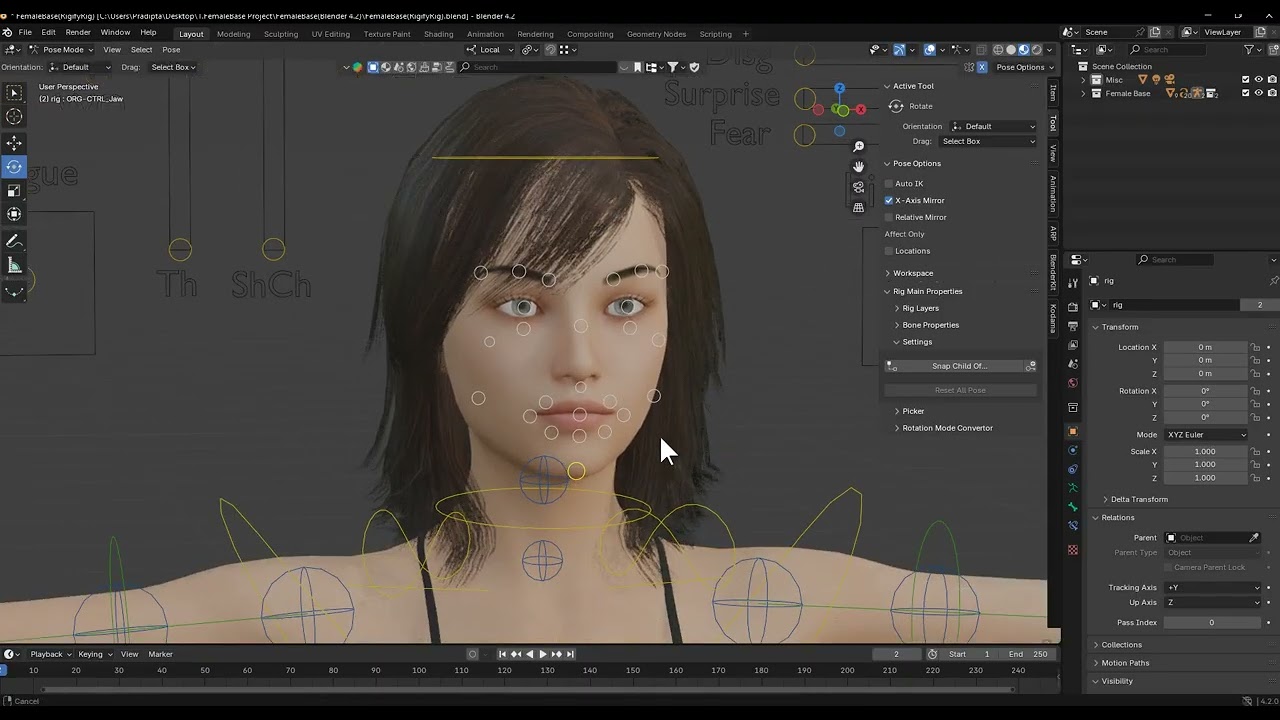Select the Cursor tool in toolbar
Viewport: 1280px width, 720px height.
point(14,117)
